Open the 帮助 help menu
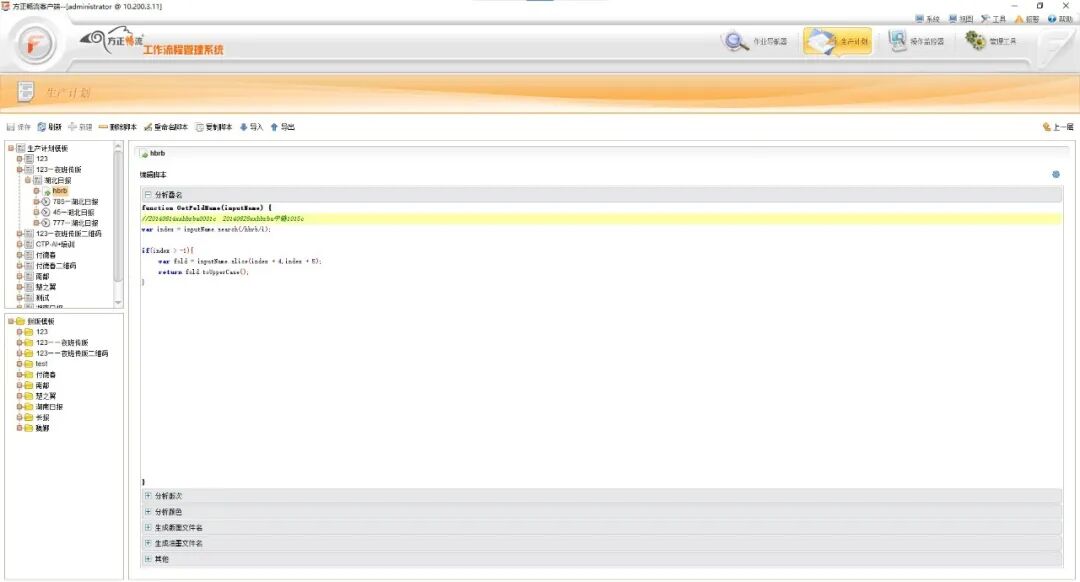The image size is (1080, 582). point(1059,19)
